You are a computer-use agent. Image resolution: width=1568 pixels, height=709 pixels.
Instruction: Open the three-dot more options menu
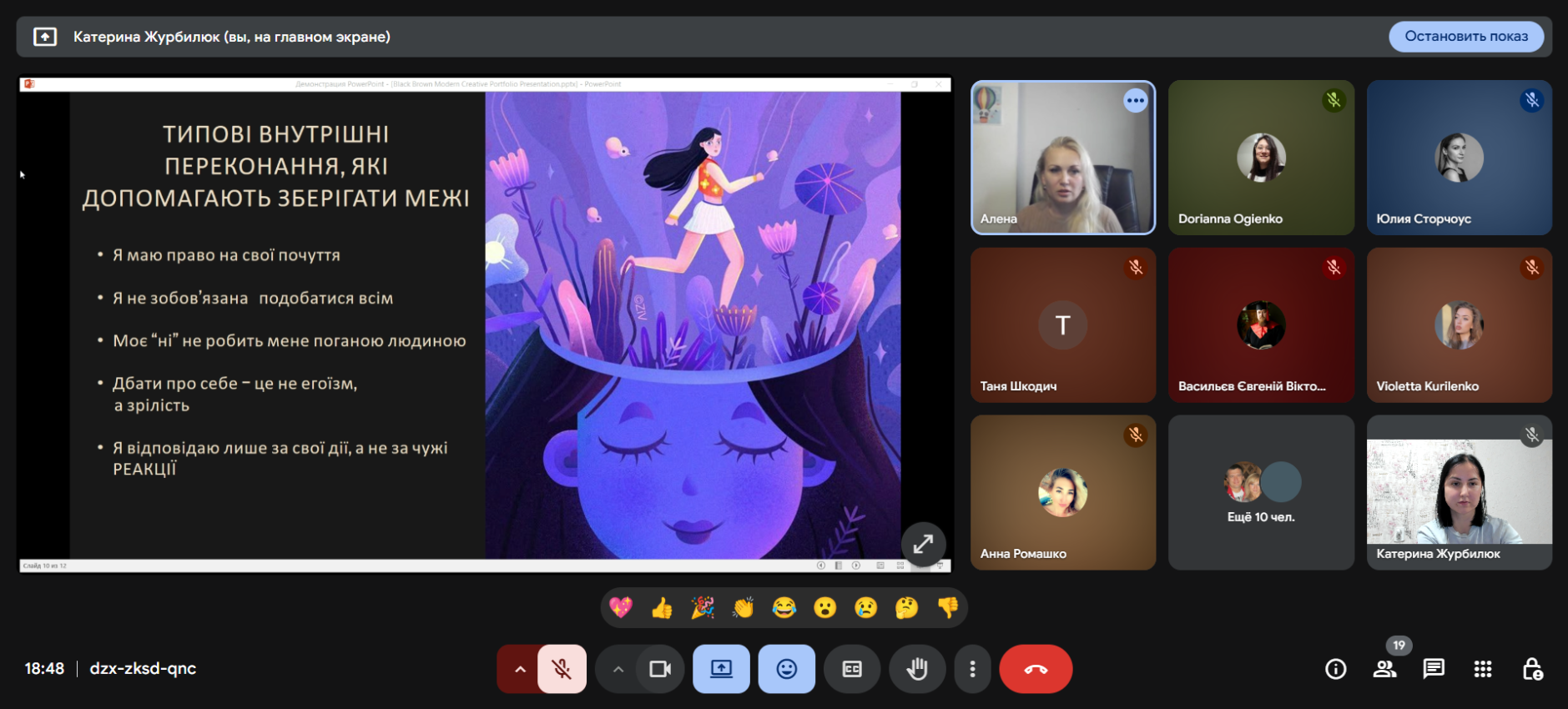[972, 669]
